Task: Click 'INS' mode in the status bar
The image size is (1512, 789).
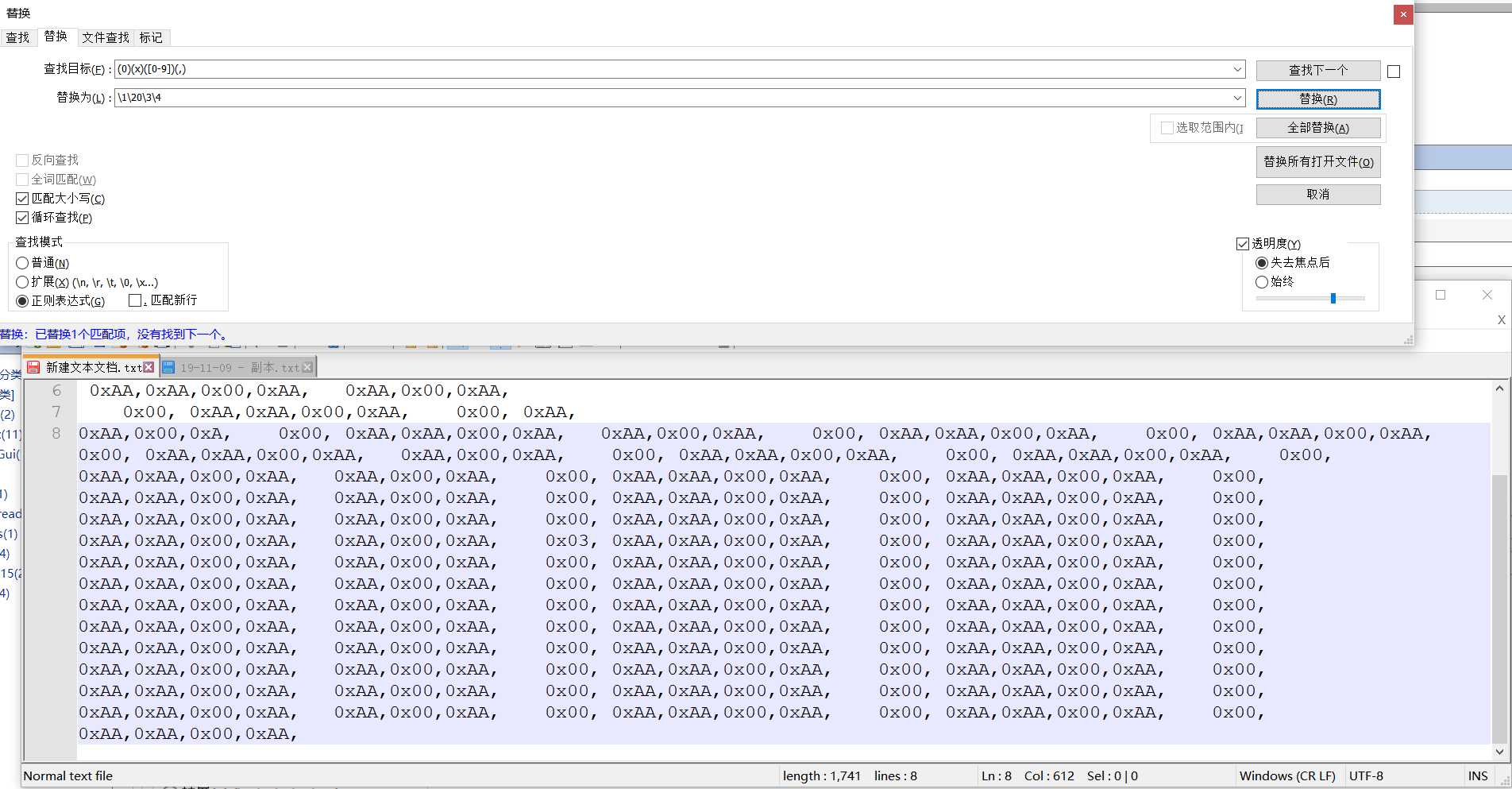Action: pyautogui.click(x=1478, y=776)
